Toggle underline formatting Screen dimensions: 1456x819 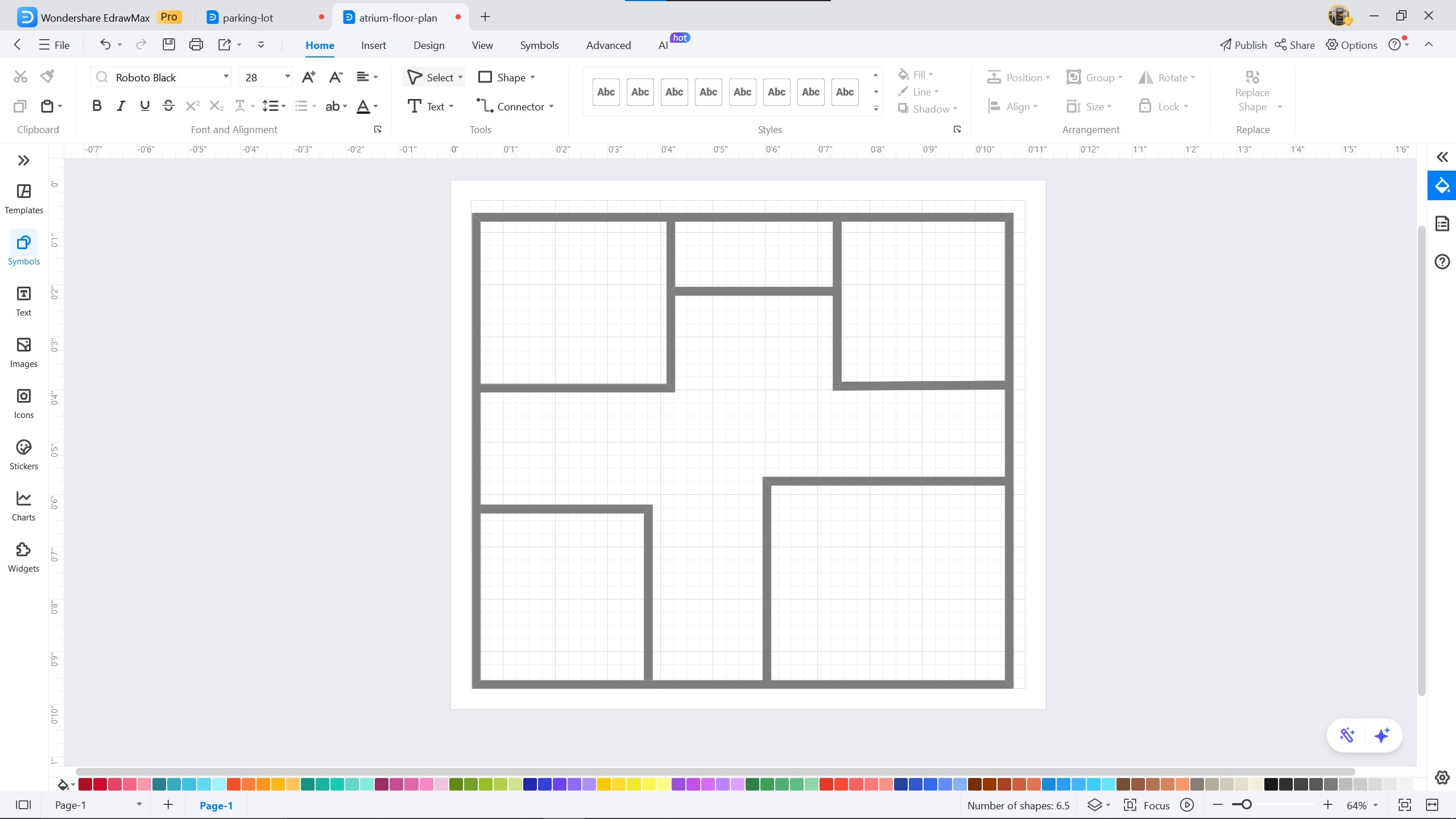tap(144, 105)
